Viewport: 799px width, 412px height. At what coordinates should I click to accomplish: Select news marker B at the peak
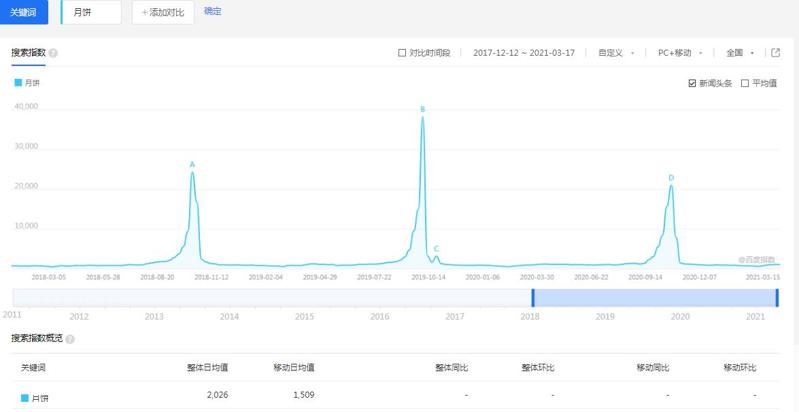422,109
